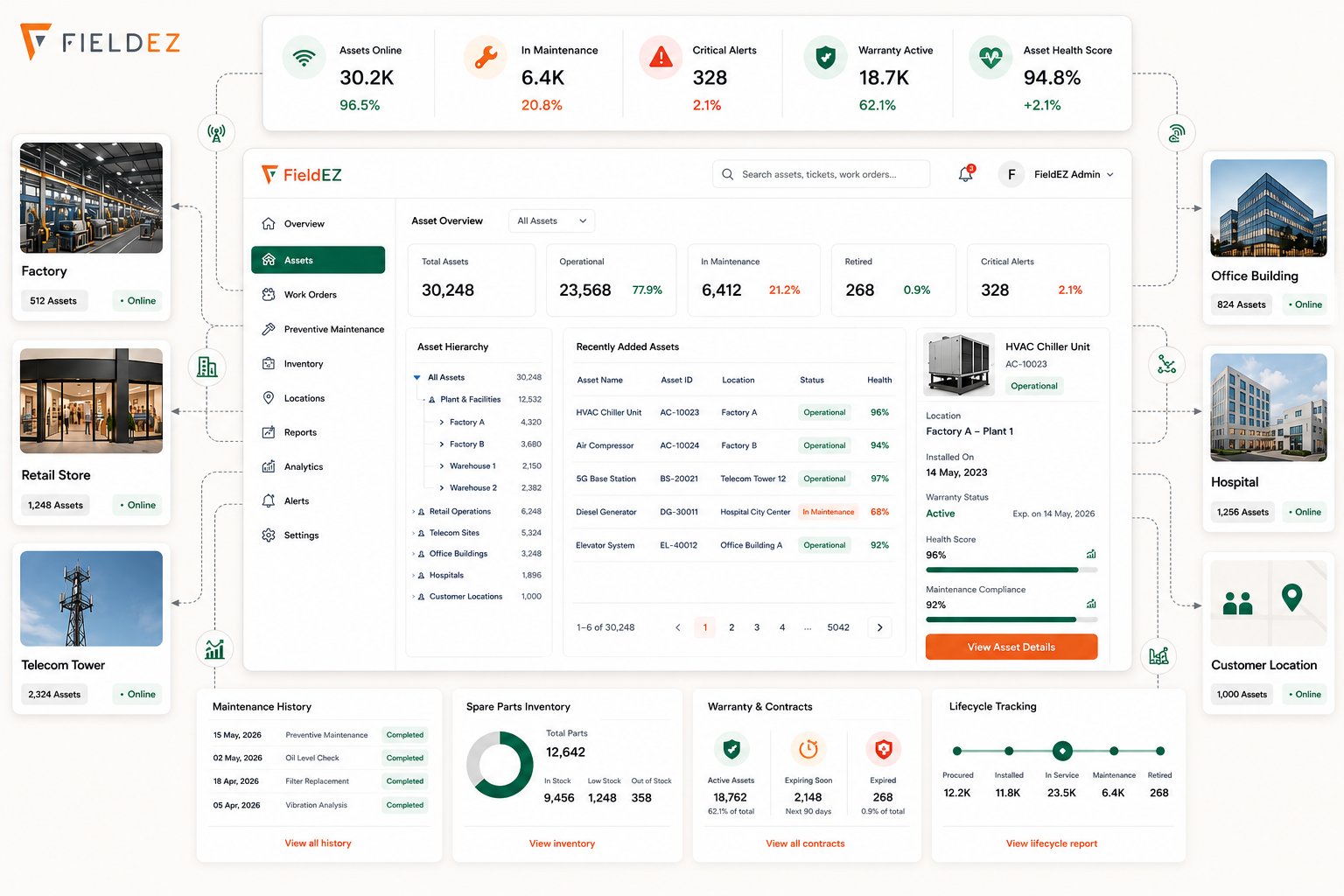The height and width of the screenshot is (896, 1344).
Task: Open the Telecom Tower photo thumbnail
Action: pos(91,598)
